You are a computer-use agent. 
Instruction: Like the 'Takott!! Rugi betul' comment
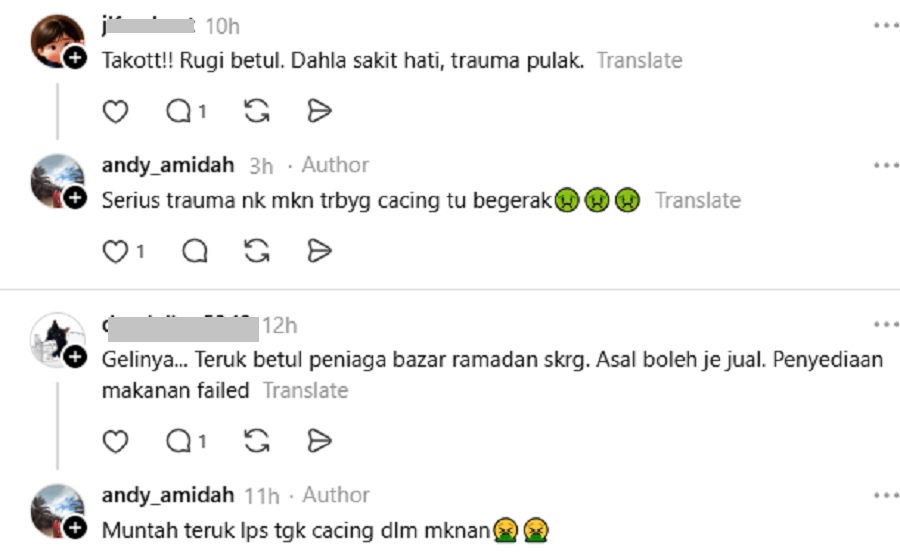115,111
